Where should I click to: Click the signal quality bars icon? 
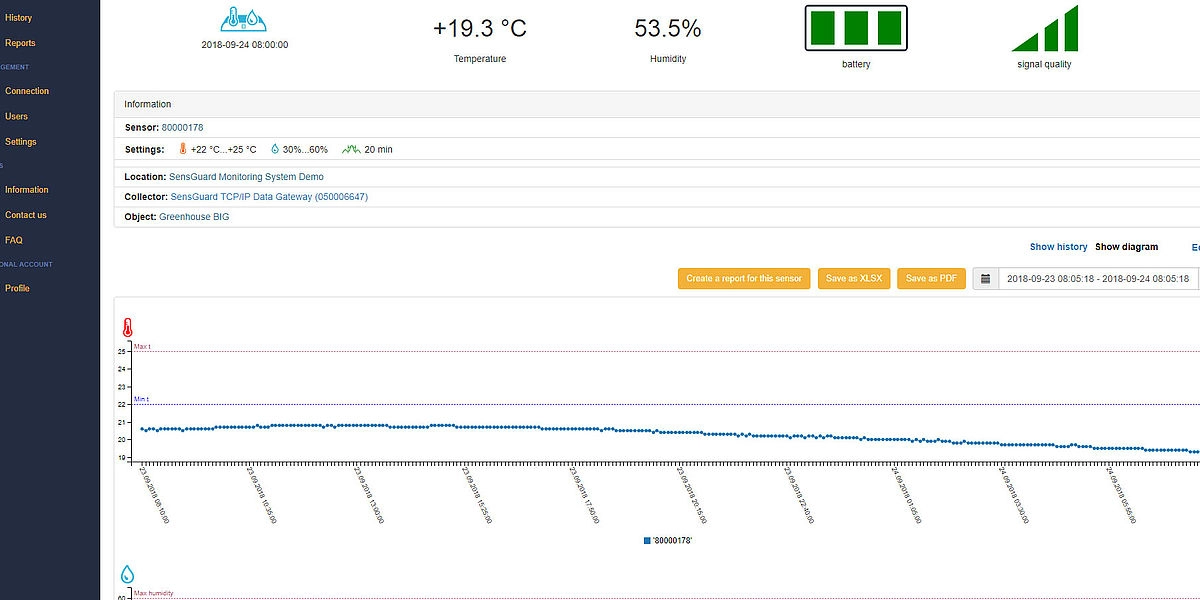click(x=1044, y=28)
